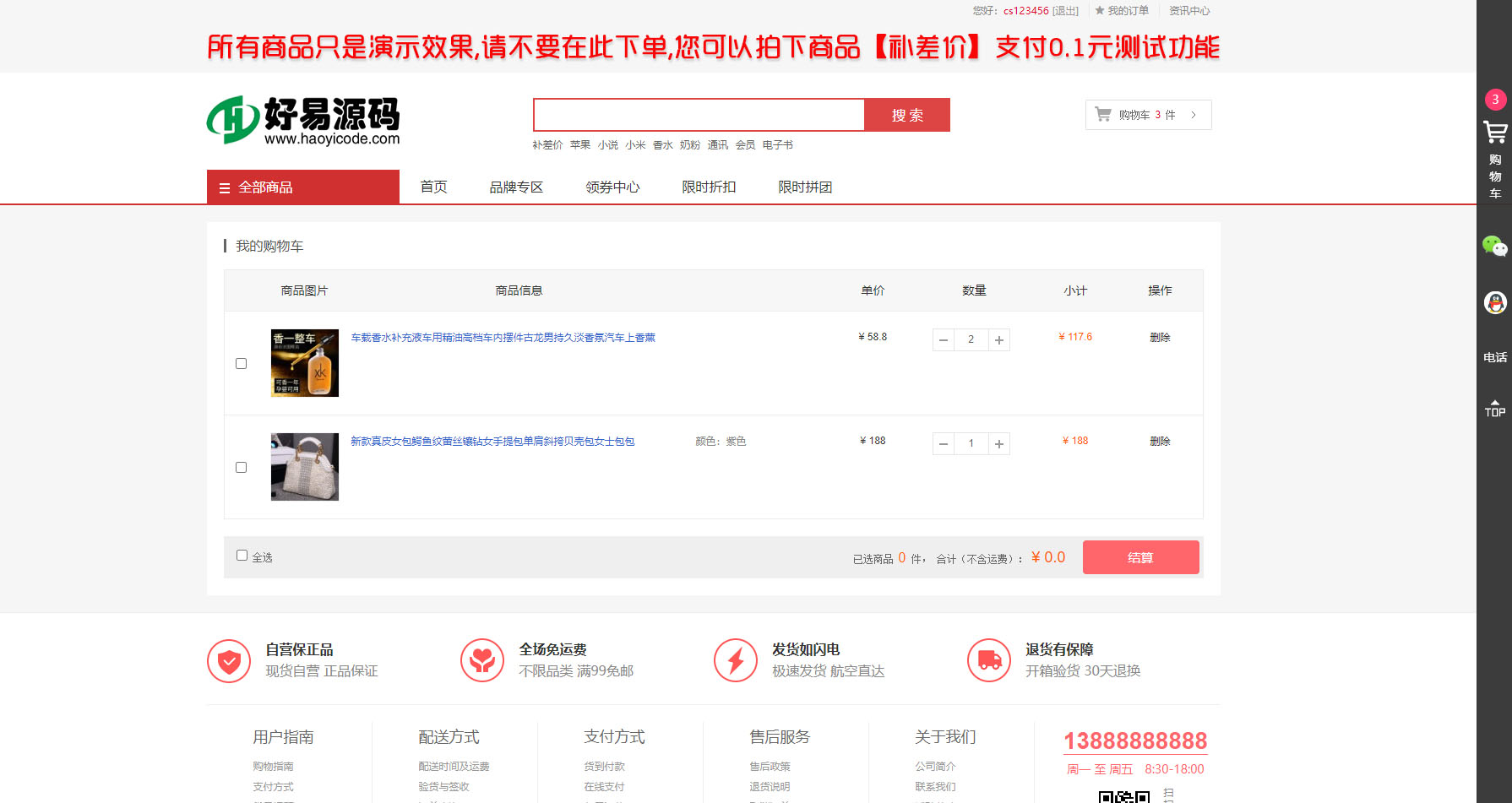Click the 结算 checkout button
This screenshot has height=803, width=1512.
pyautogui.click(x=1140, y=557)
